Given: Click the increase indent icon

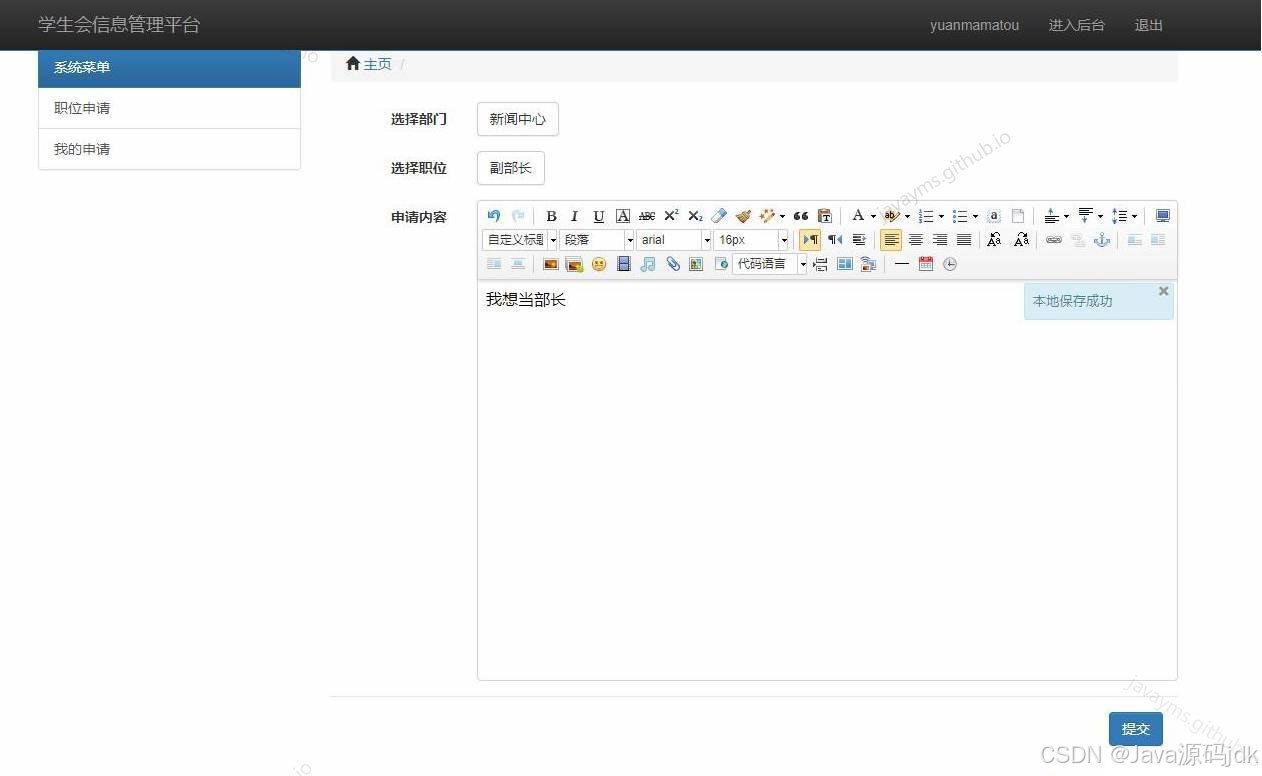Looking at the screenshot, I should (859, 240).
